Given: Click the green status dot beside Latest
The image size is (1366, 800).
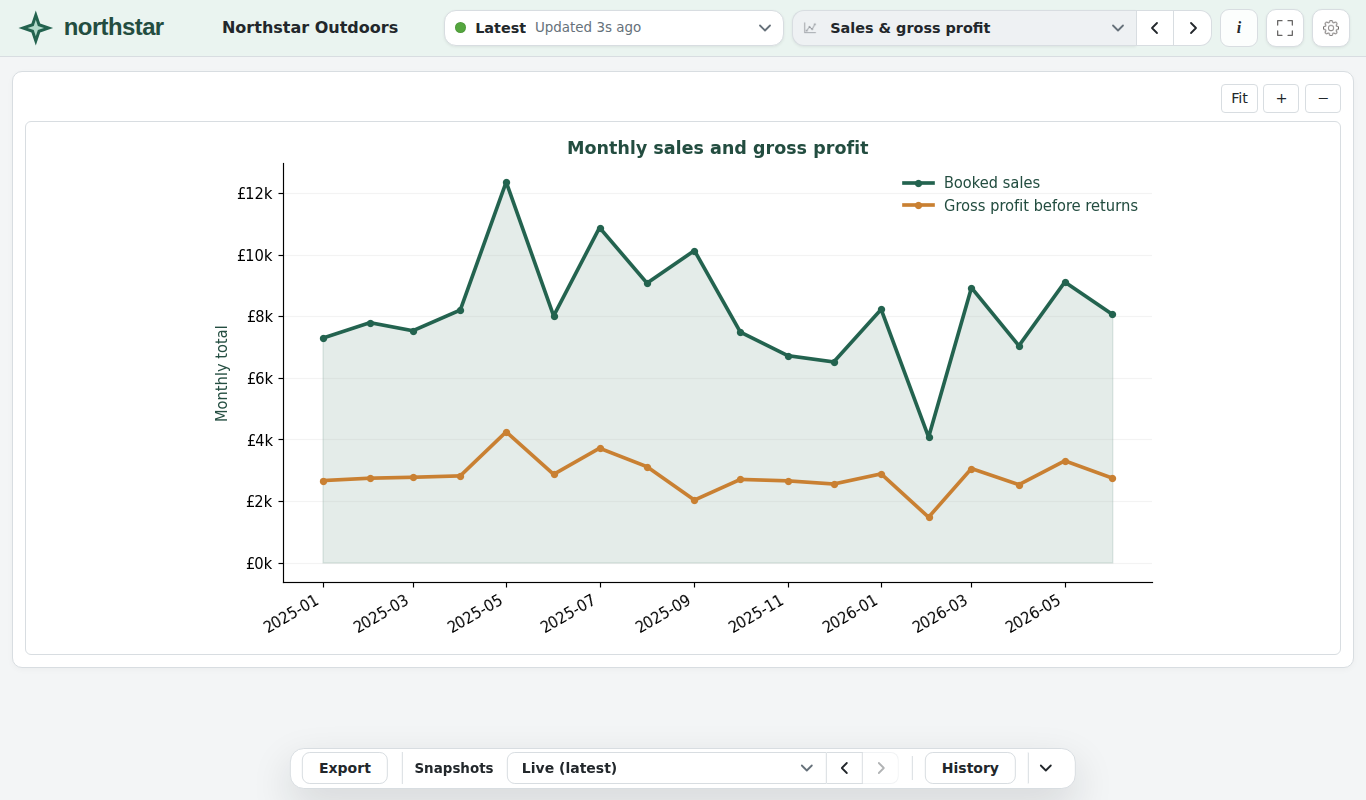Looking at the screenshot, I should pyautogui.click(x=460, y=28).
